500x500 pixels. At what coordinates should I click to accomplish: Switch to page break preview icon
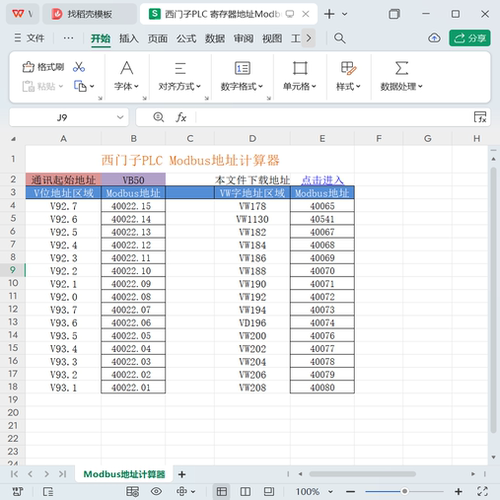point(245,491)
